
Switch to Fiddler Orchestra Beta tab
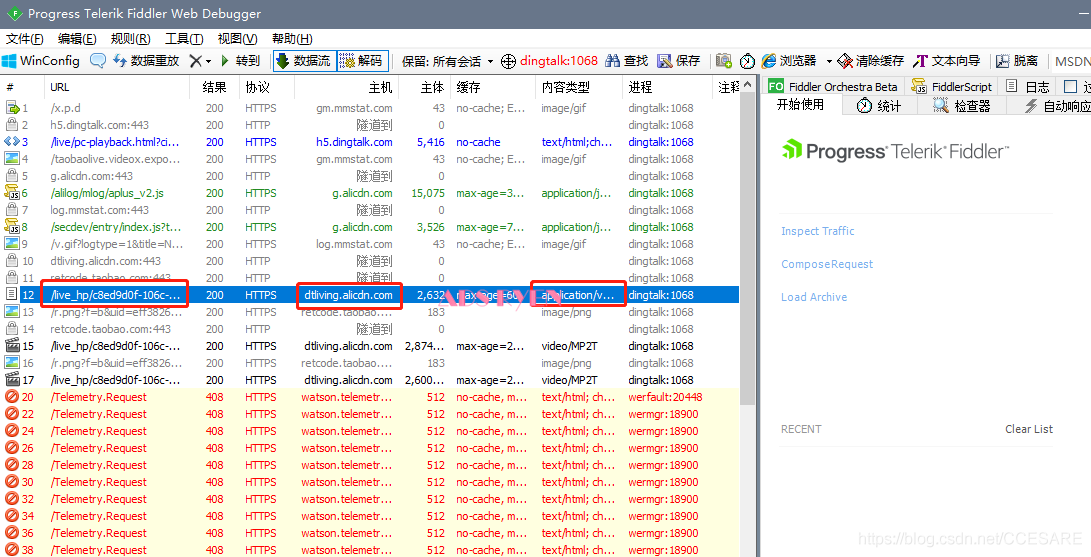[833, 86]
